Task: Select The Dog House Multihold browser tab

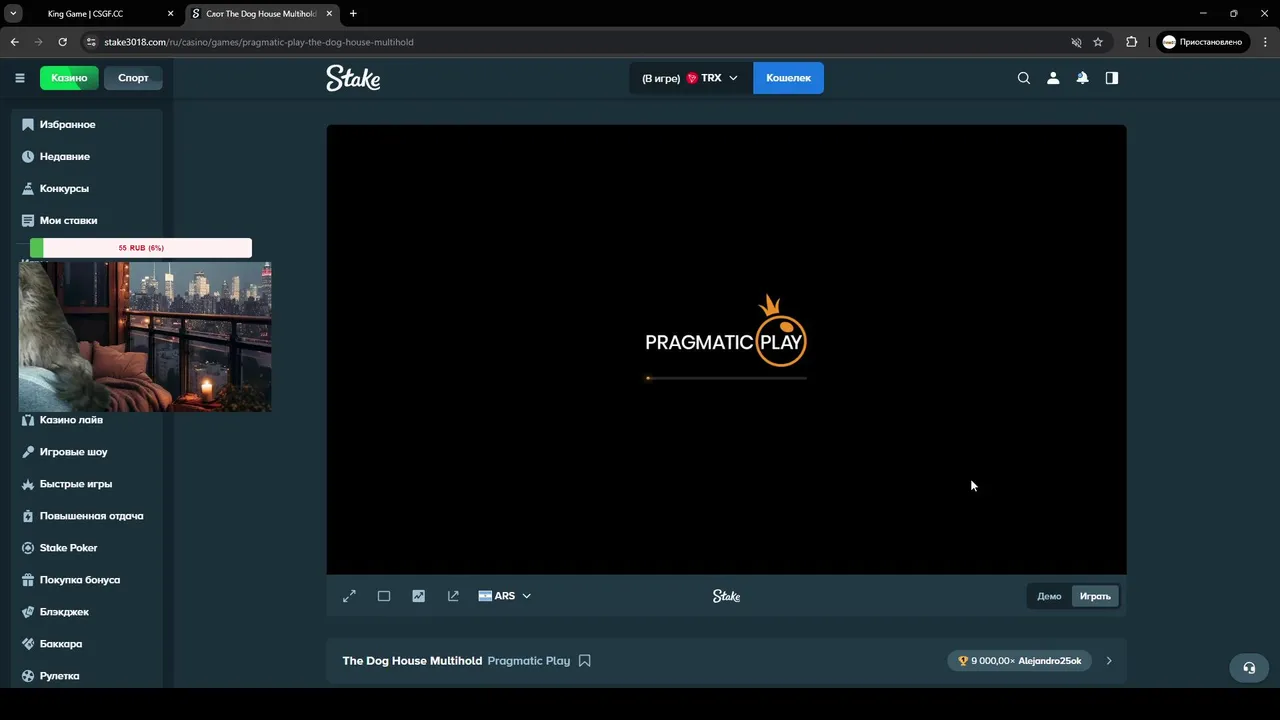Action: pyautogui.click(x=262, y=14)
